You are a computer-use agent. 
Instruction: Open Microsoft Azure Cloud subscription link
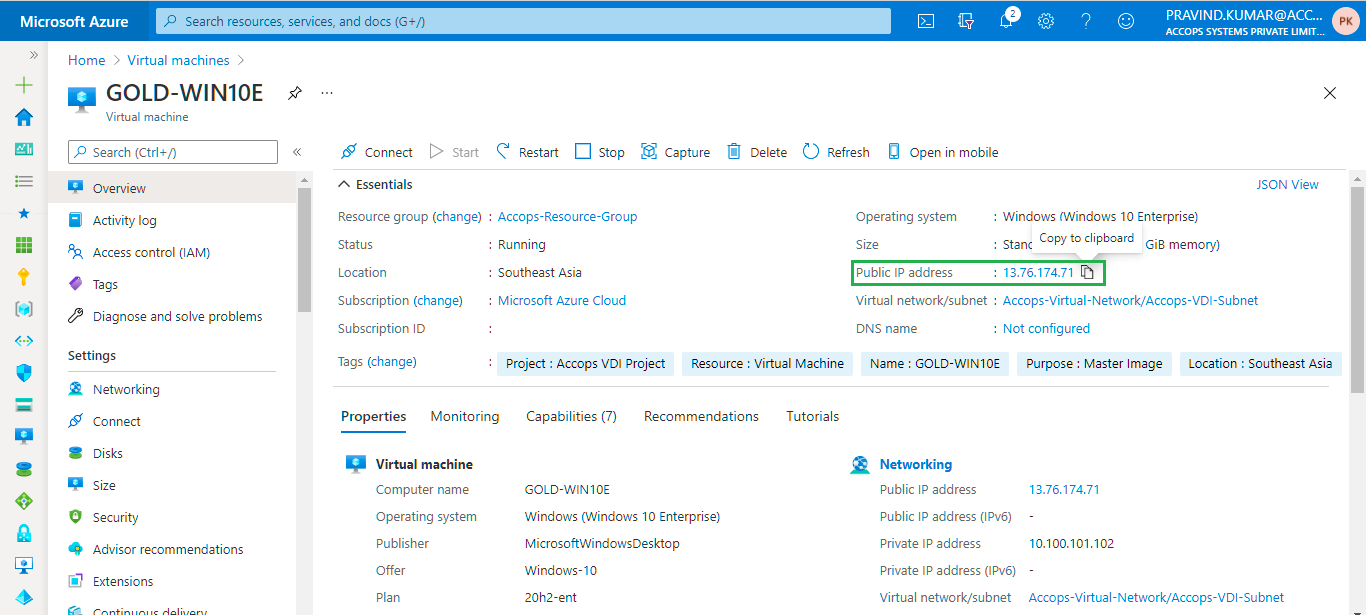(x=562, y=300)
